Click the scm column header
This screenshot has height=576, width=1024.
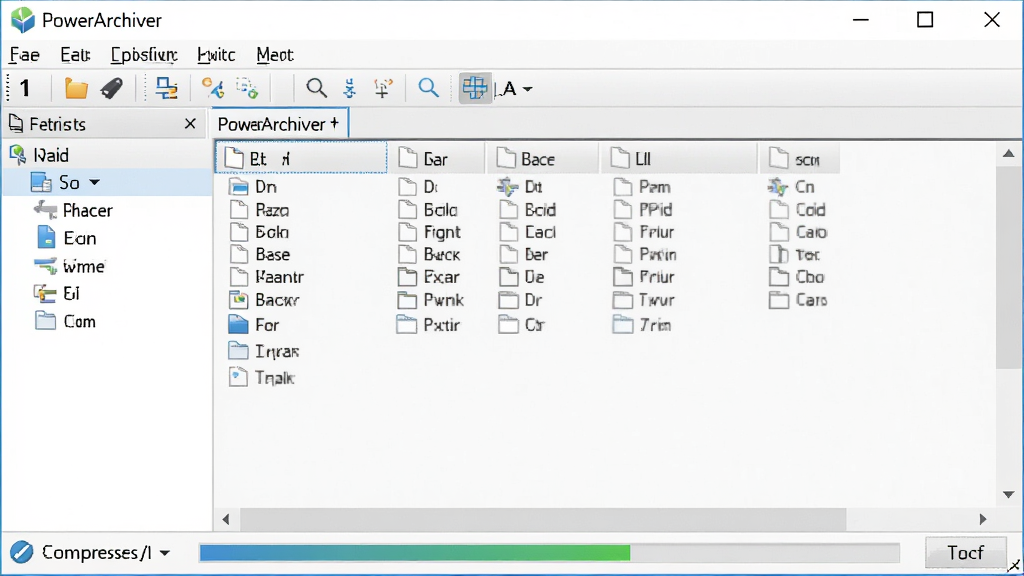[x=799, y=159]
